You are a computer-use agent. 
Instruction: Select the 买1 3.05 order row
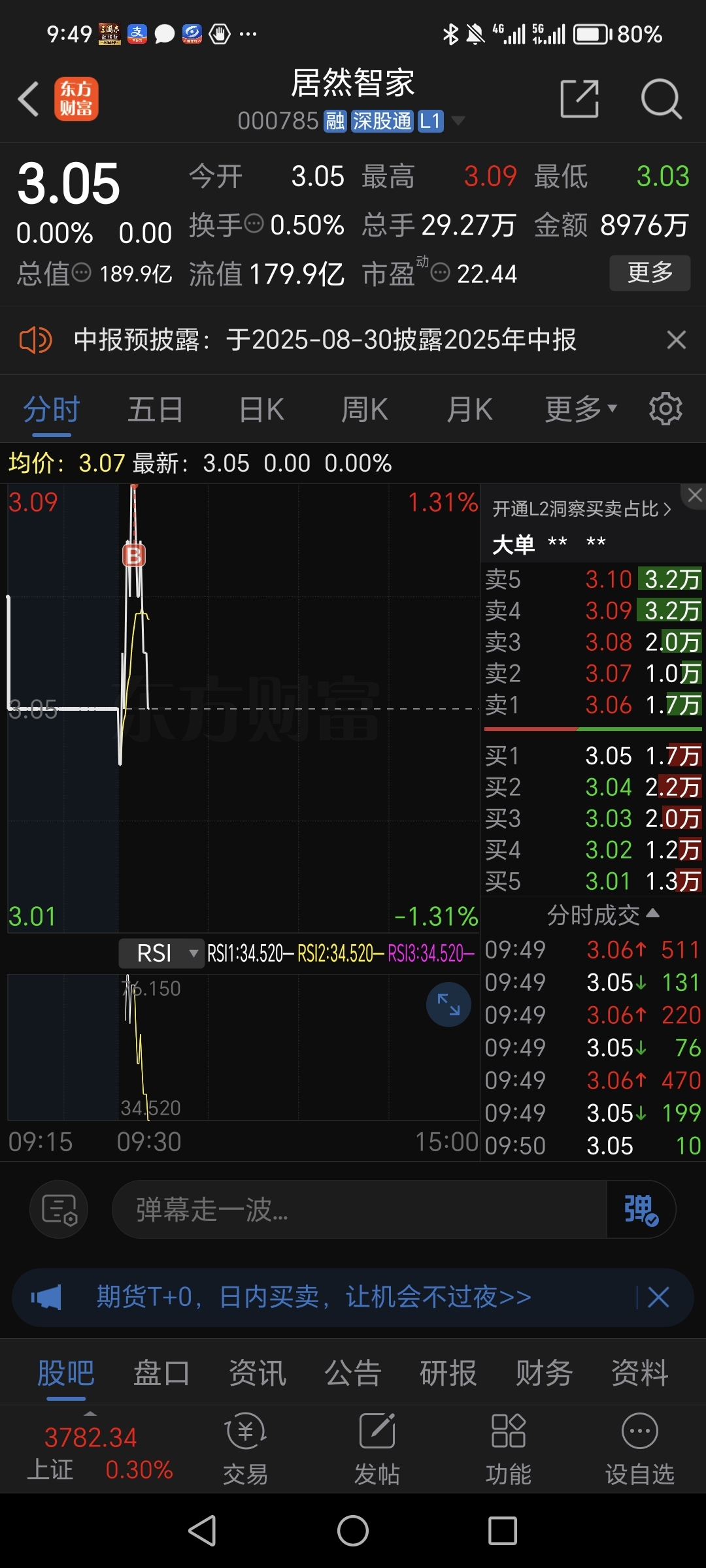593,756
